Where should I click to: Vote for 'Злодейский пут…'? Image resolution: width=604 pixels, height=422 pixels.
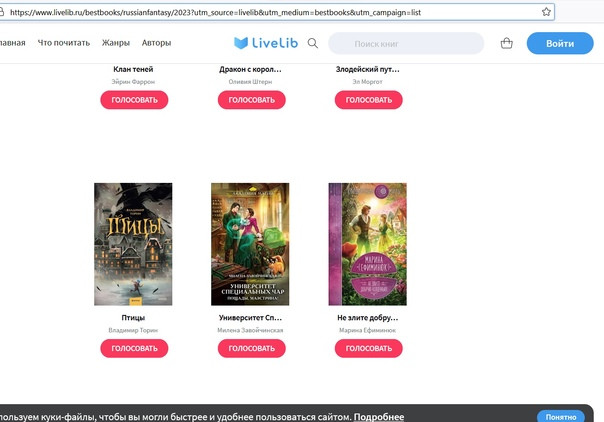(x=369, y=100)
